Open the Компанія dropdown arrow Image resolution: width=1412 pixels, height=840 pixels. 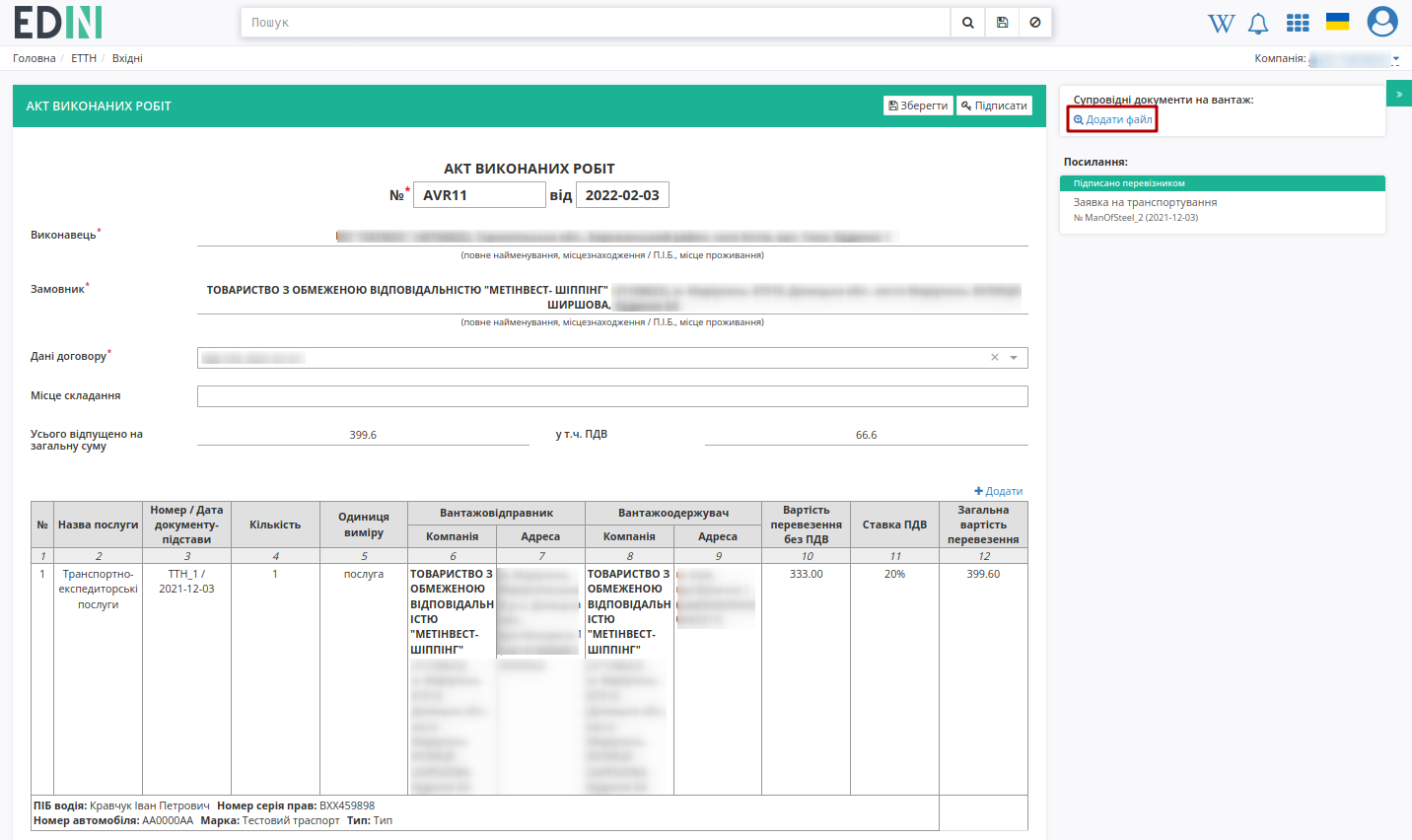click(x=1396, y=59)
